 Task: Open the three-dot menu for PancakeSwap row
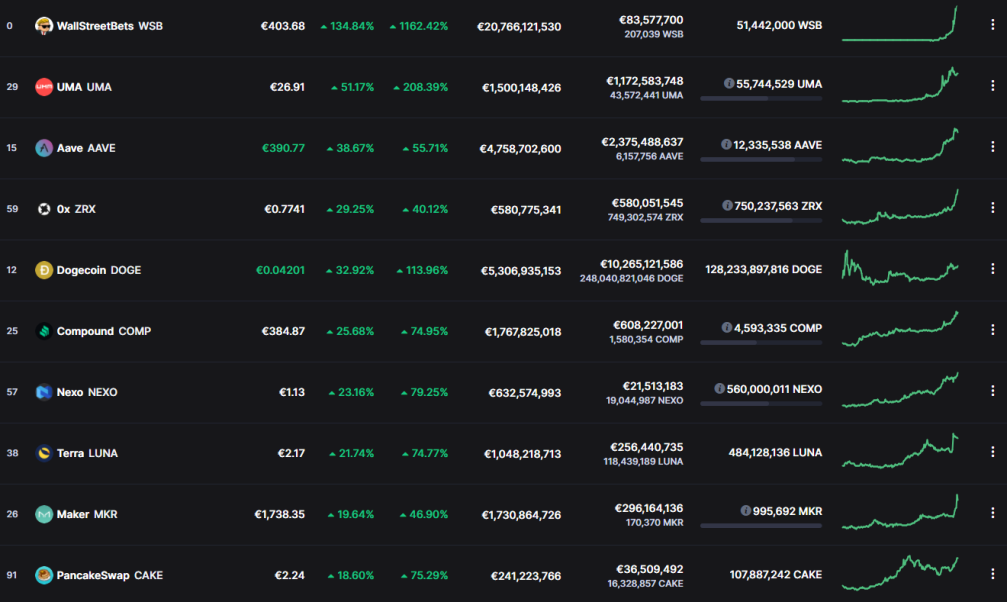click(992, 574)
